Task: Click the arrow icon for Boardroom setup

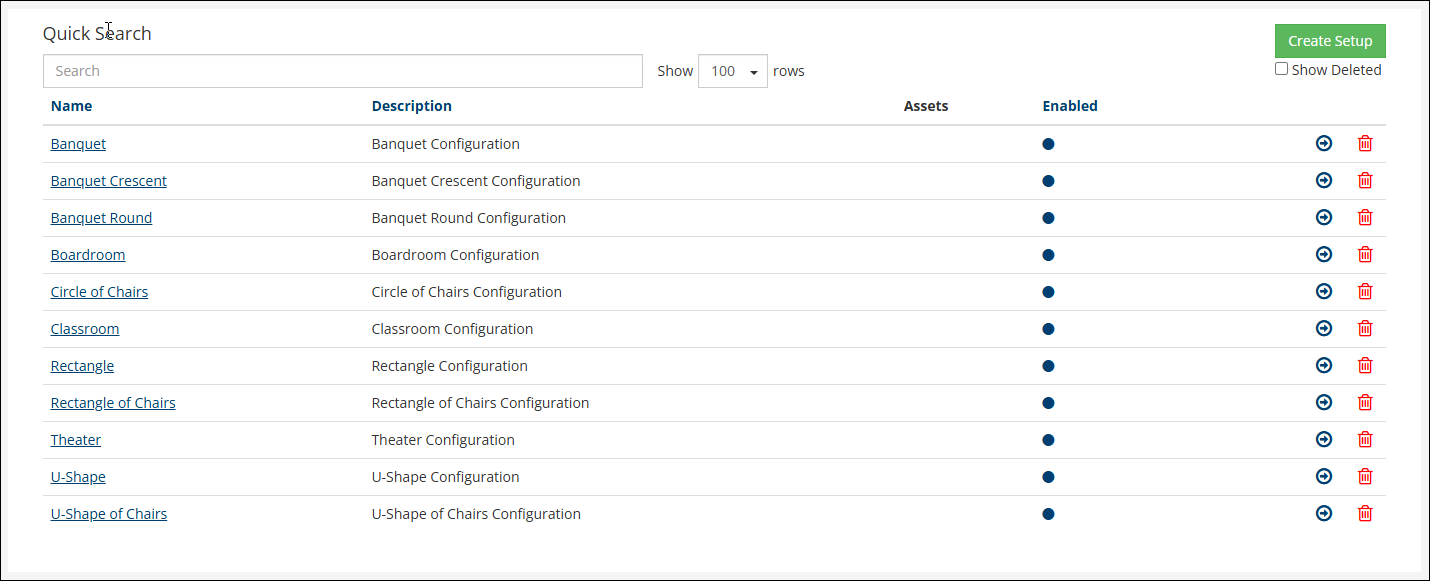Action: (x=1324, y=255)
